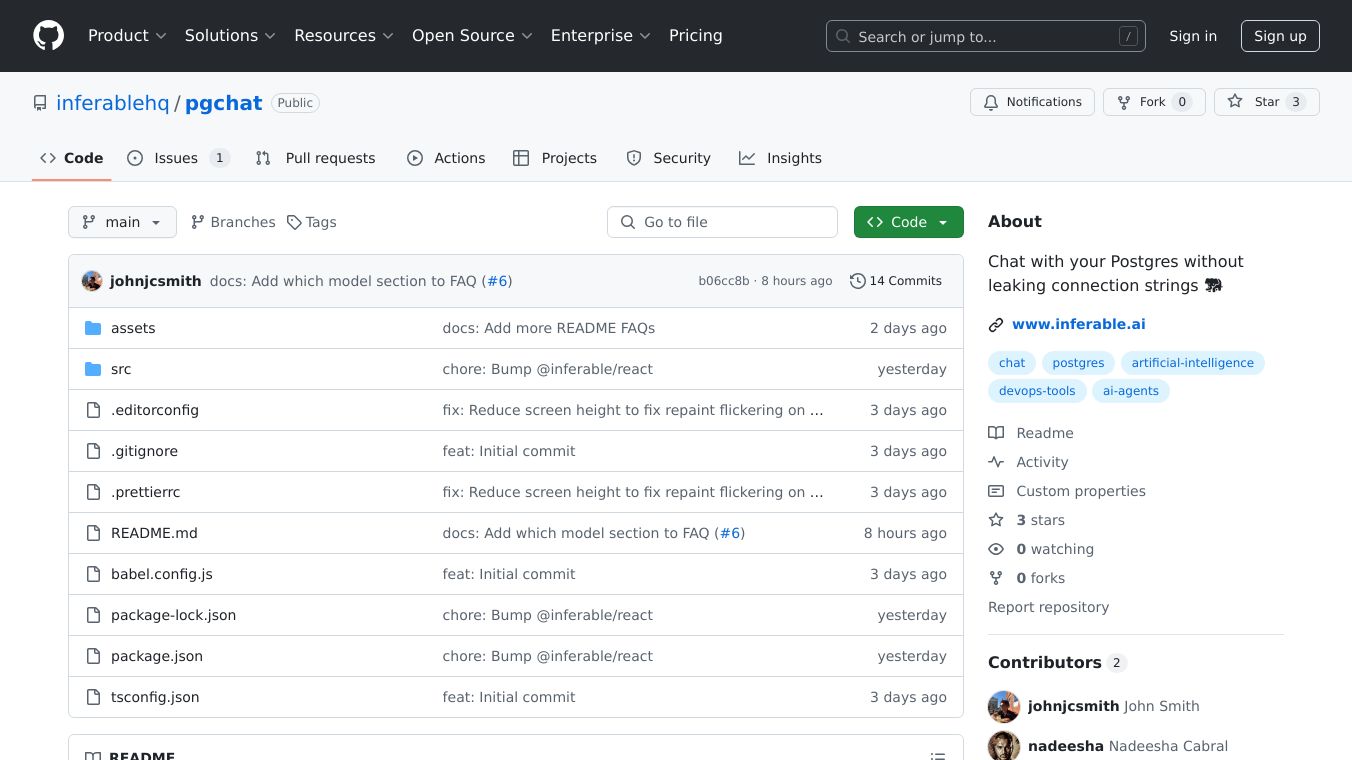Open the Security tab
Viewport: 1352px width, 760px height.
coord(668,158)
